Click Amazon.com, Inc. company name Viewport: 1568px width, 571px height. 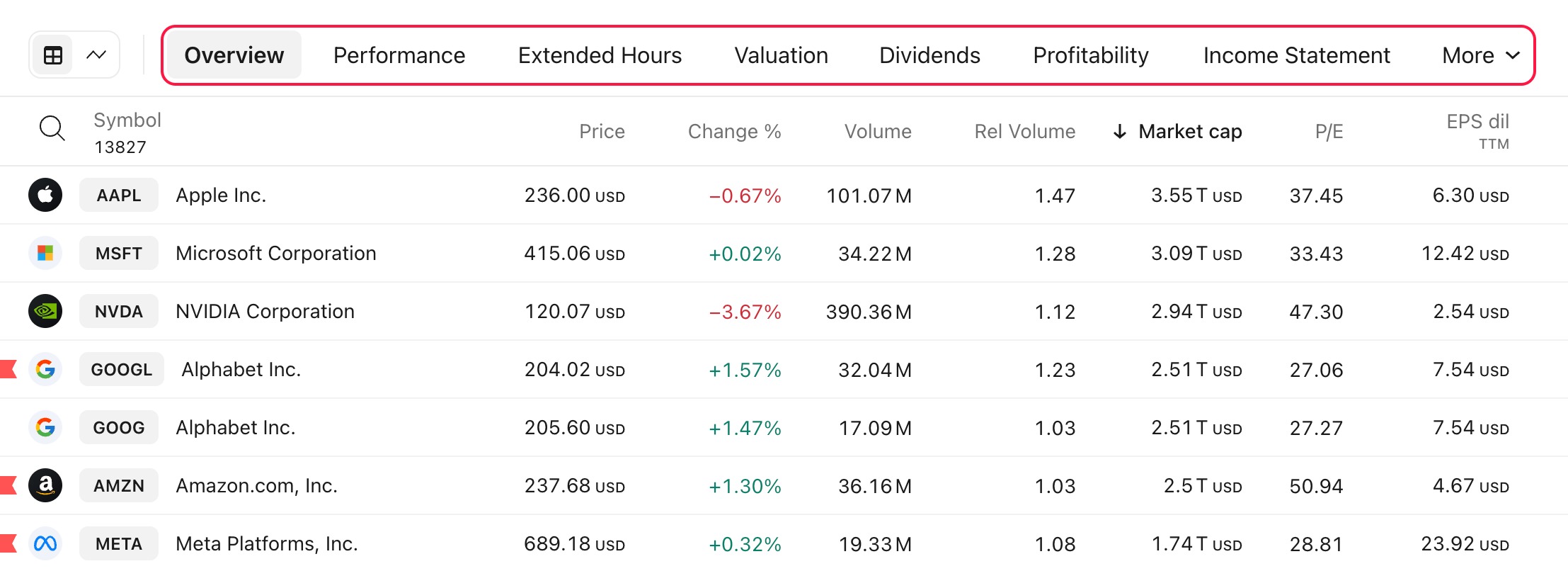click(x=256, y=485)
